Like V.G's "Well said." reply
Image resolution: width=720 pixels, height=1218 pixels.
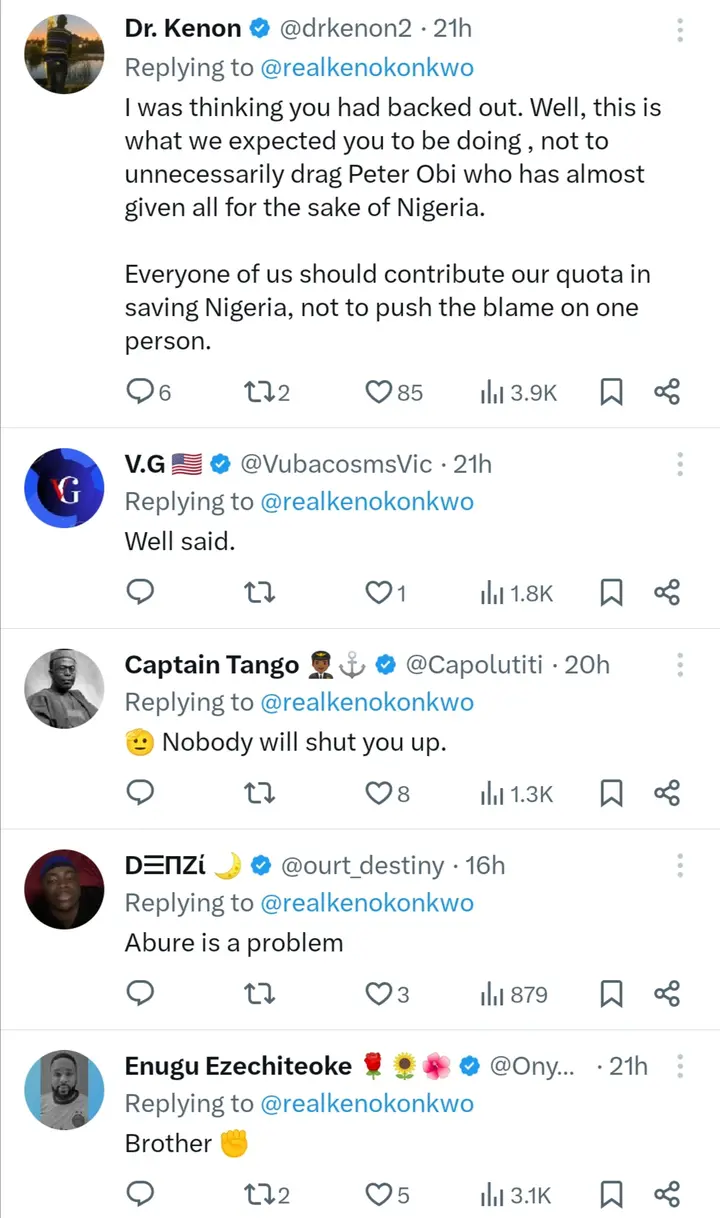378,594
